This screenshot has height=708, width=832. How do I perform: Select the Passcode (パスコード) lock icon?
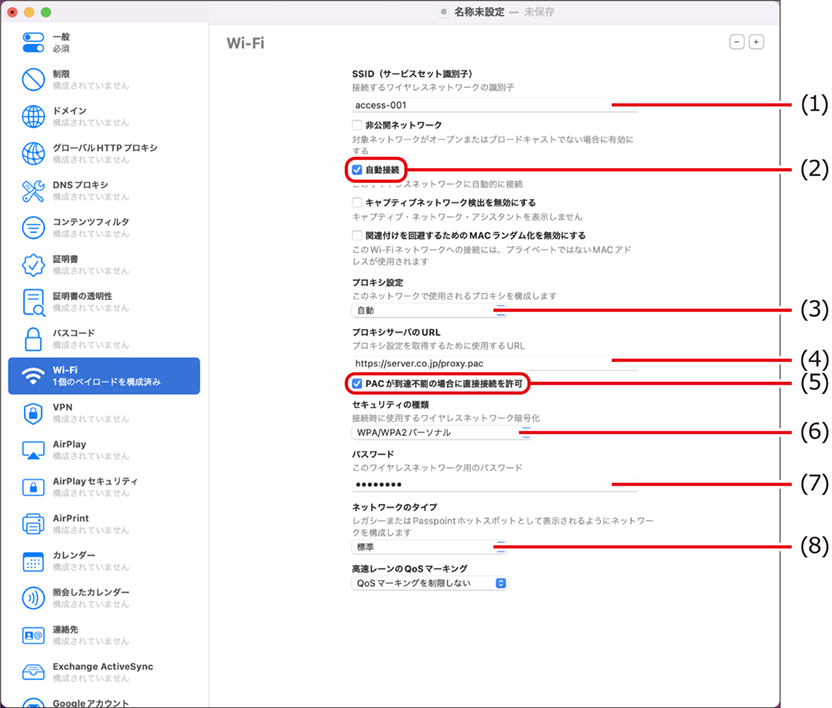33,339
